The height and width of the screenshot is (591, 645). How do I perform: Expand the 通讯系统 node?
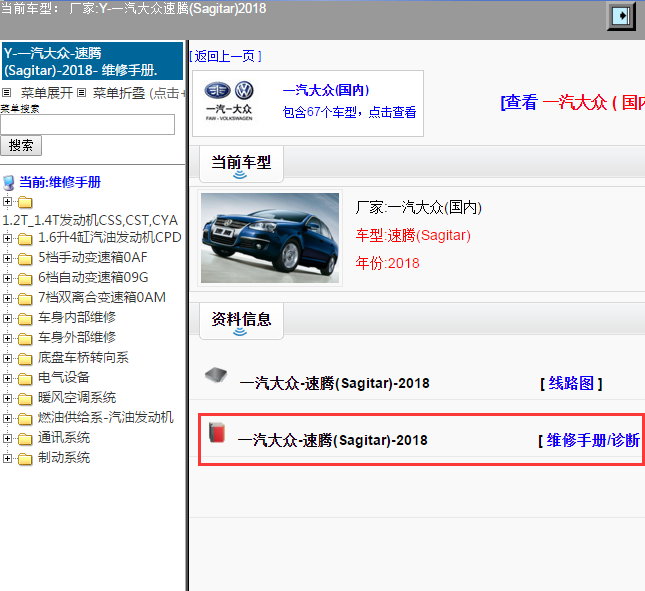pyautogui.click(x=7, y=438)
